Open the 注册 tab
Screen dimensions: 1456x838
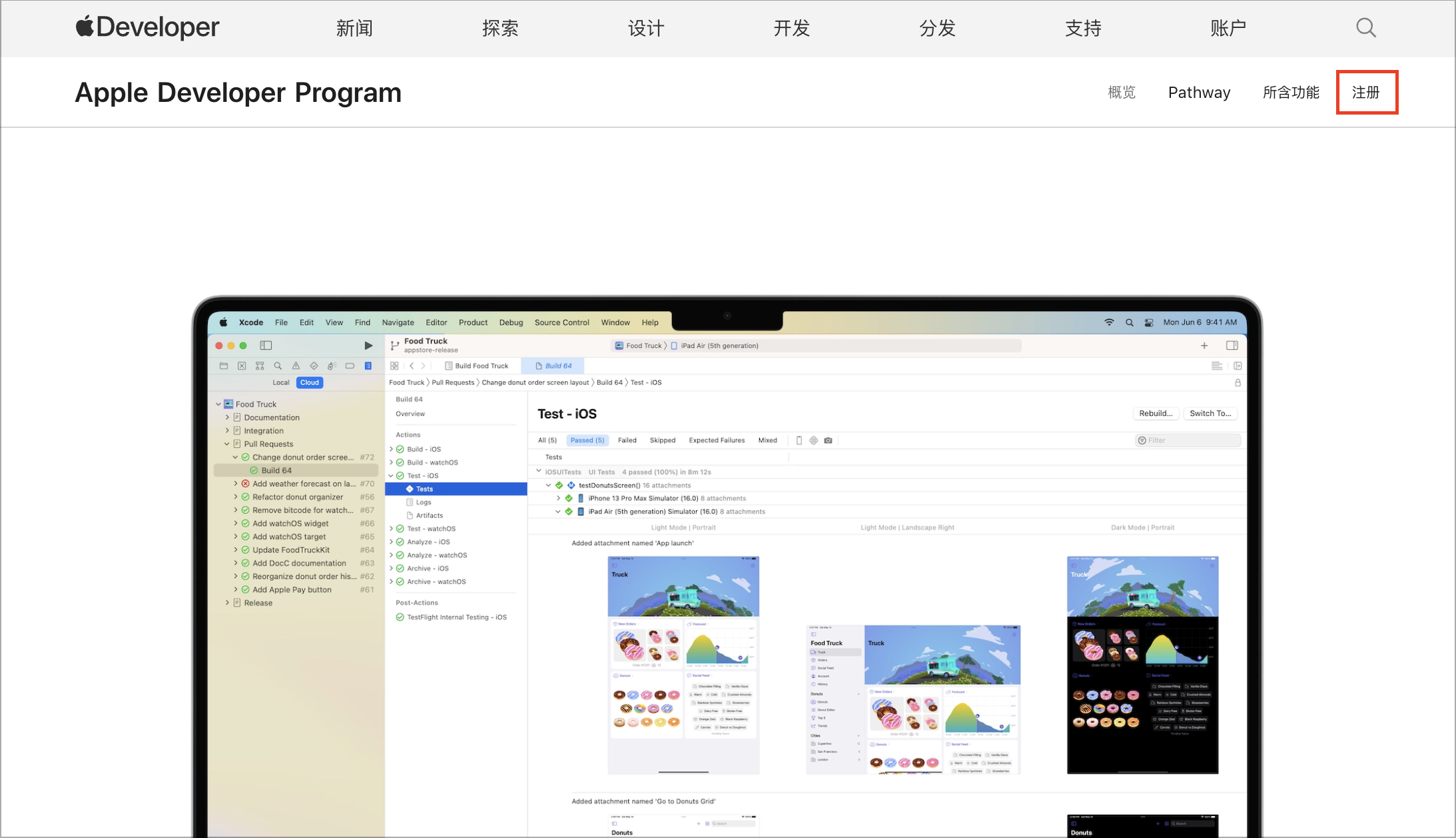click(x=1366, y=93)
